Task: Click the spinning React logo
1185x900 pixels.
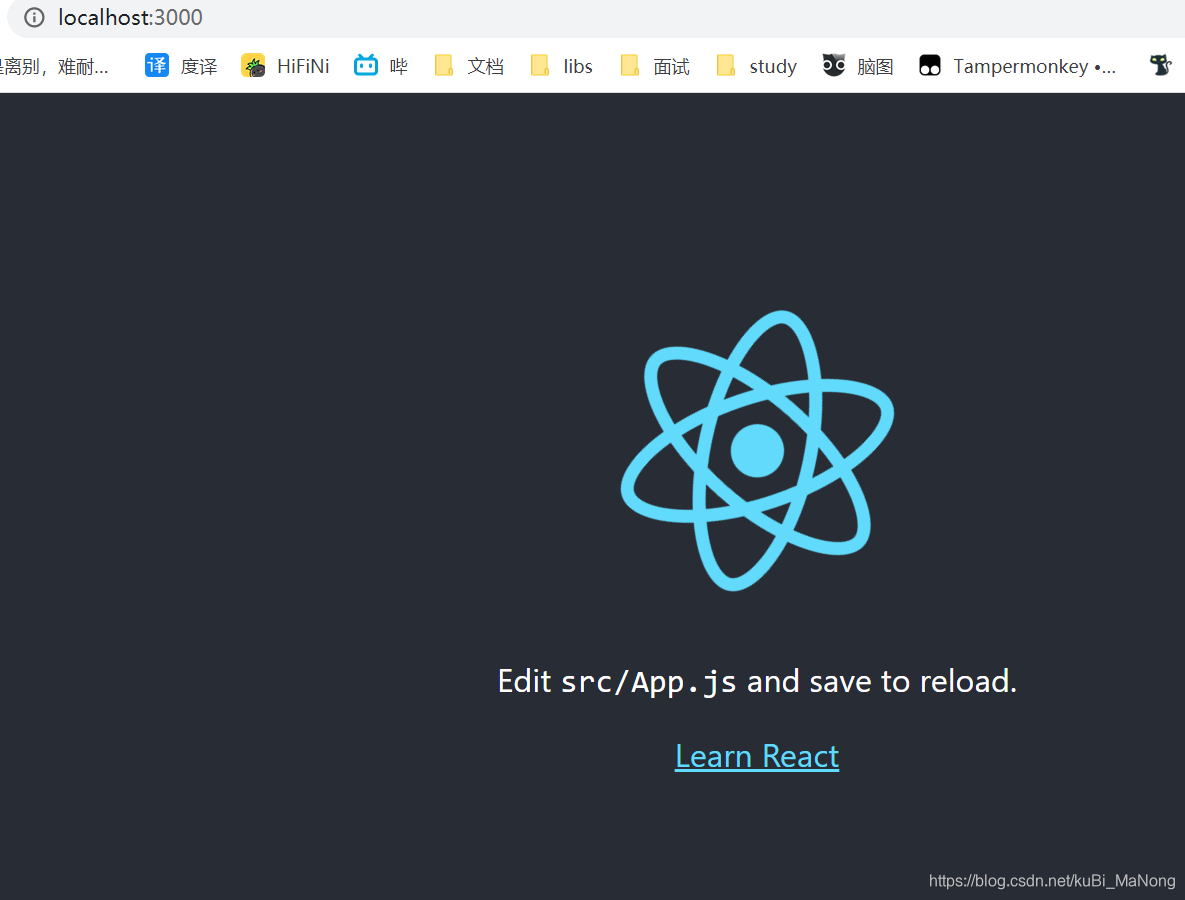Action: [757, 450]
